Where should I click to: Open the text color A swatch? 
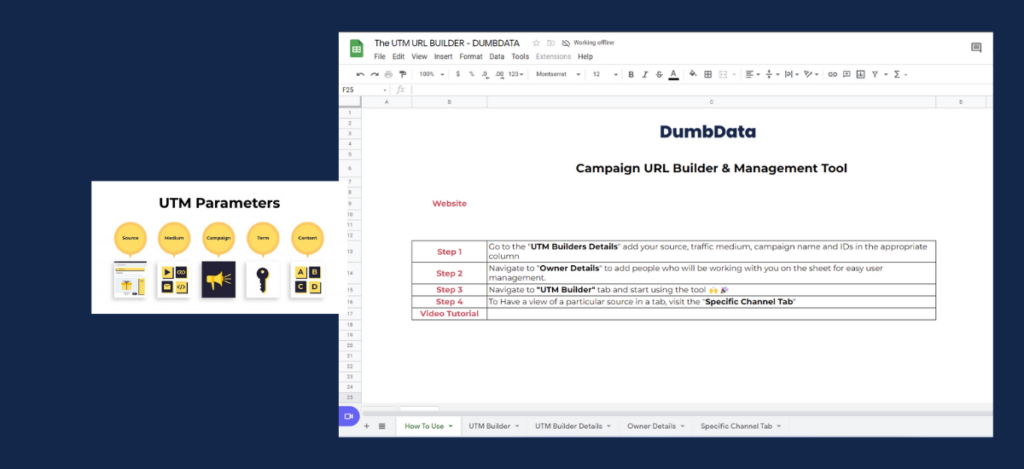(674, 74)
